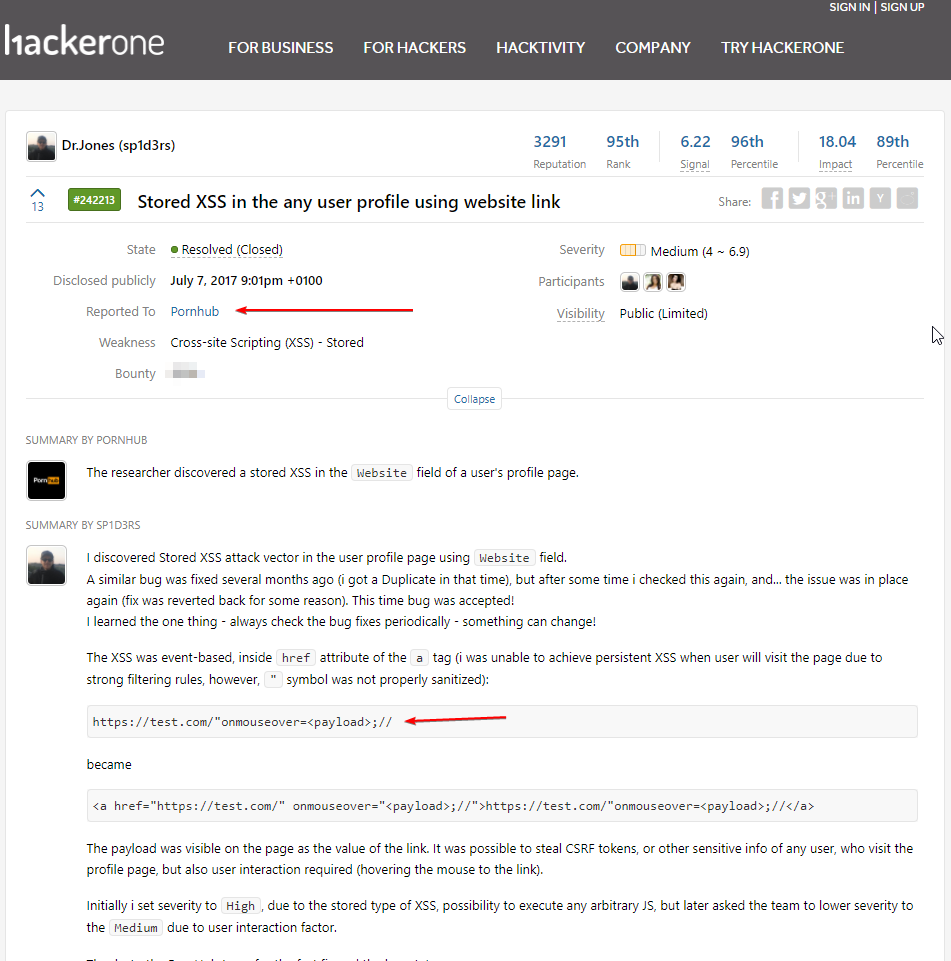
Task: Click the 95th Rank value
Action: click(x=623, y=142)
